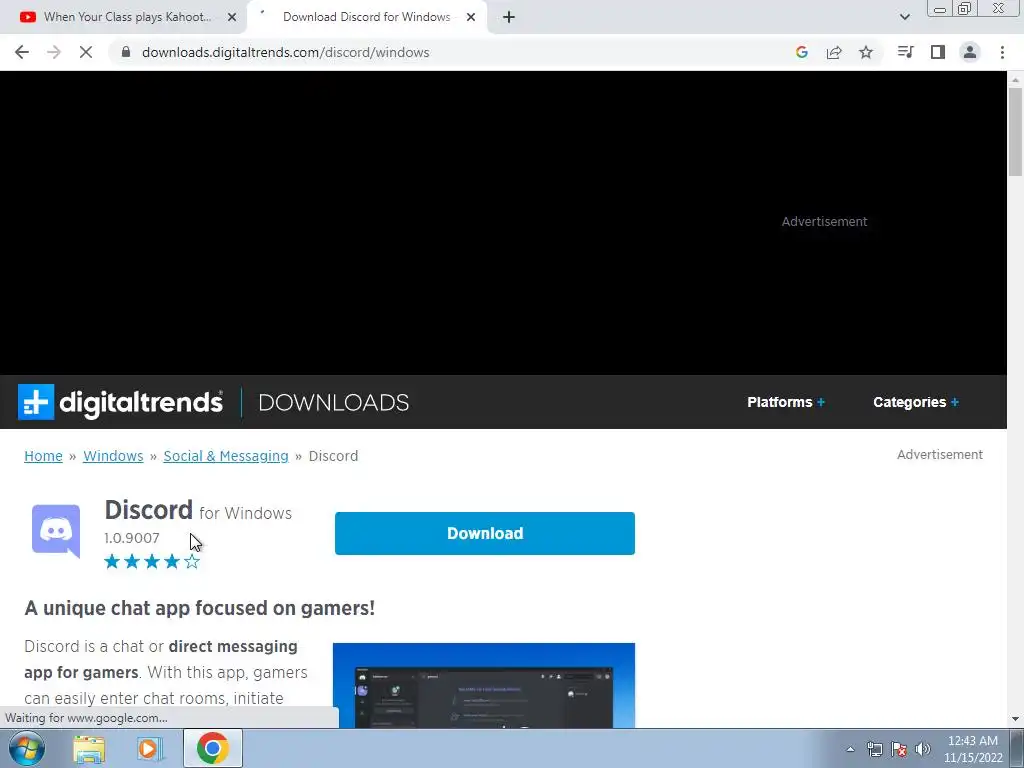The width and height of the screenshot is (1024, 768).
Task: Expand the Platforms menu
Action: click(786, 402)
